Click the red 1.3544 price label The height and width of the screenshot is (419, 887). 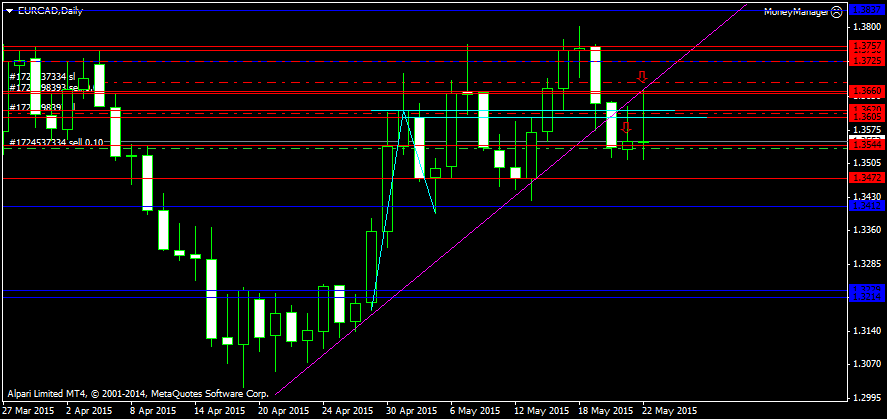coord(867,146)
